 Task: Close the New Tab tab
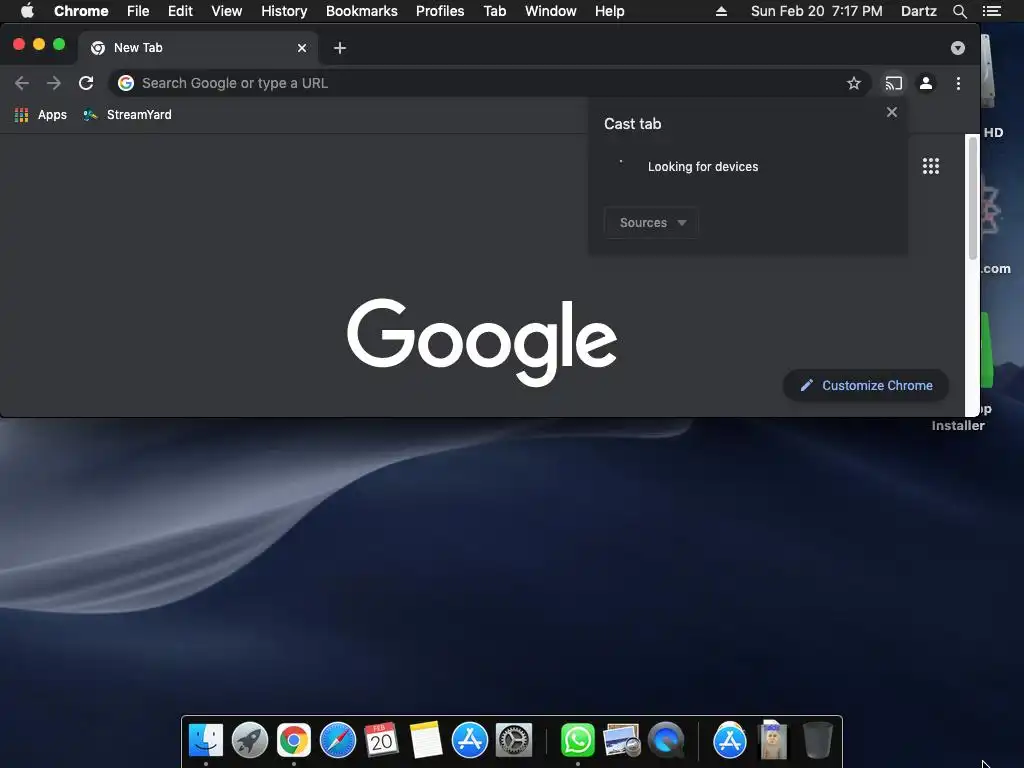click(302, 48)
